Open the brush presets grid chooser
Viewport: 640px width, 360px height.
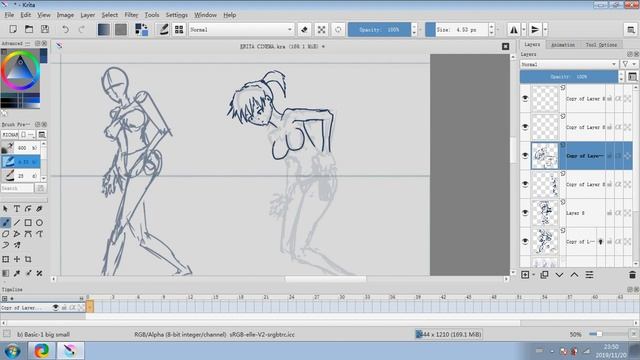pos(179,29)
